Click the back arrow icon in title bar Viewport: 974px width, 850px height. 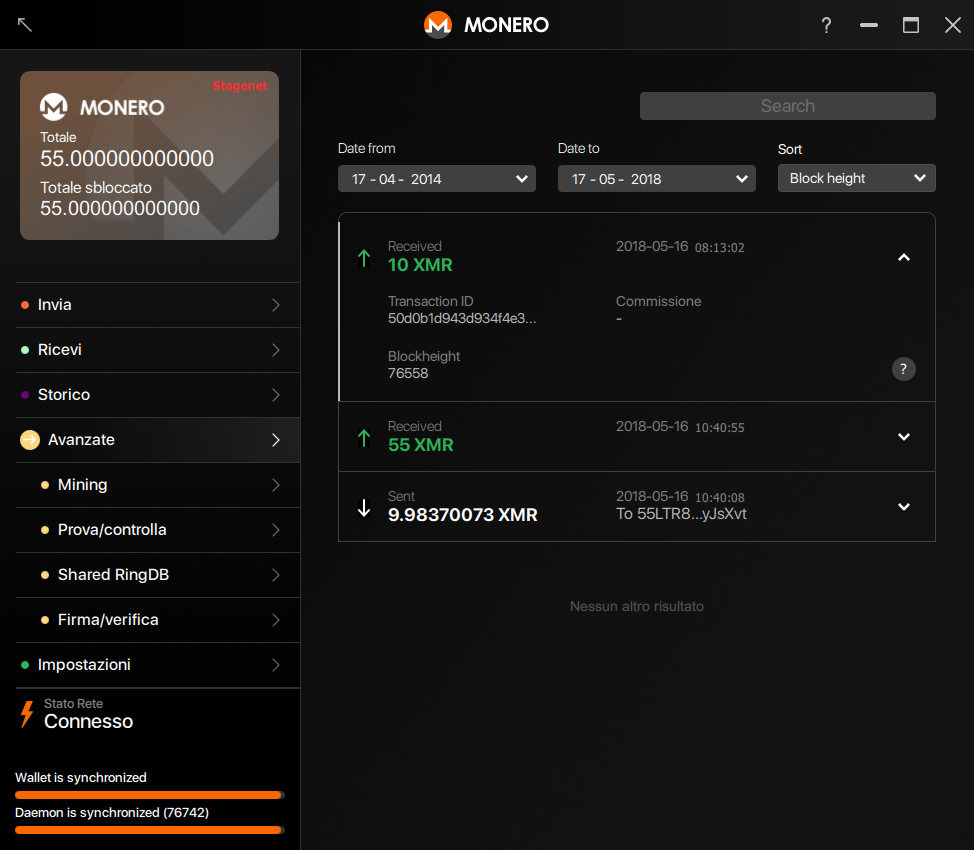click(x=25, y=25)
